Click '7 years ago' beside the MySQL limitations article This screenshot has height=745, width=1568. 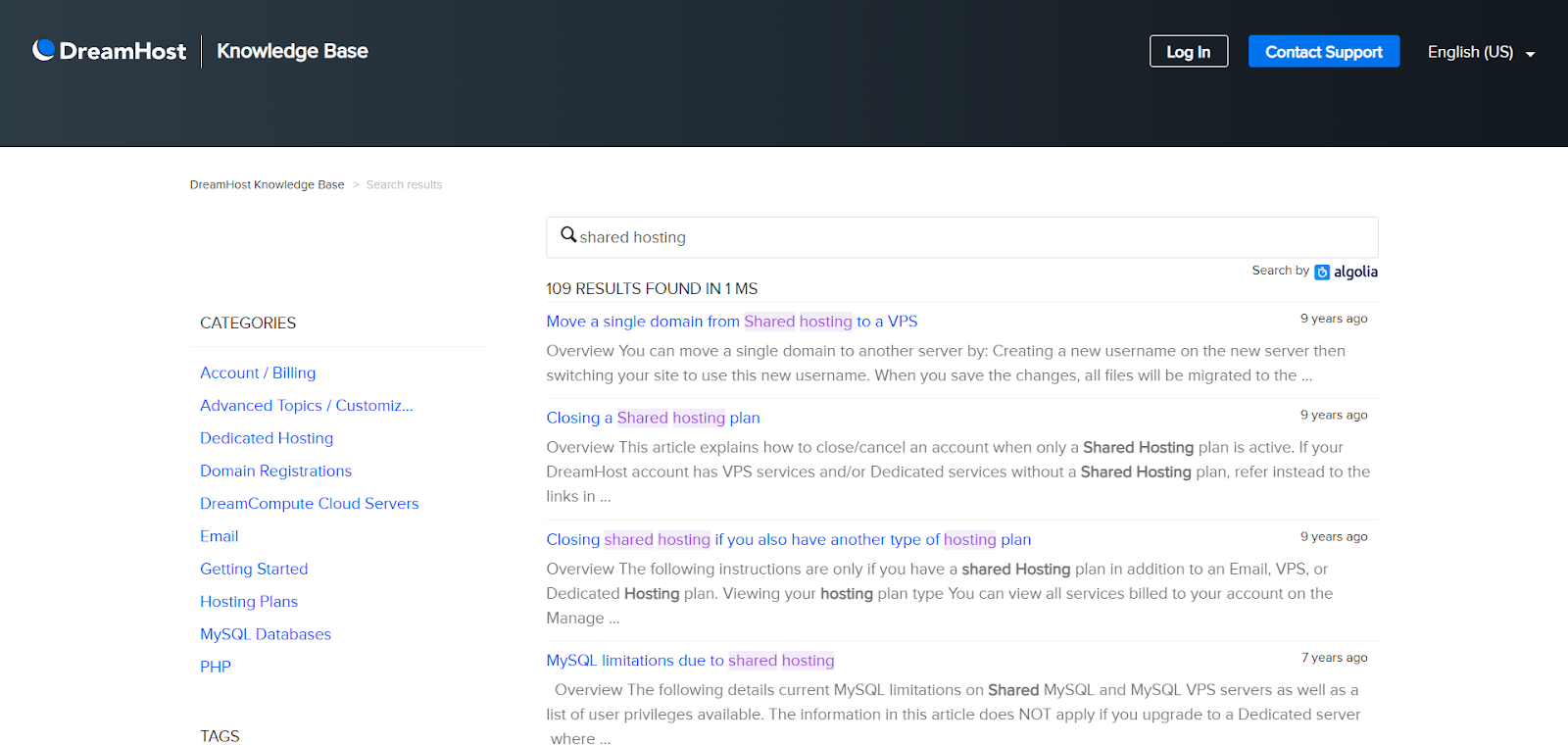[1334, 658]
